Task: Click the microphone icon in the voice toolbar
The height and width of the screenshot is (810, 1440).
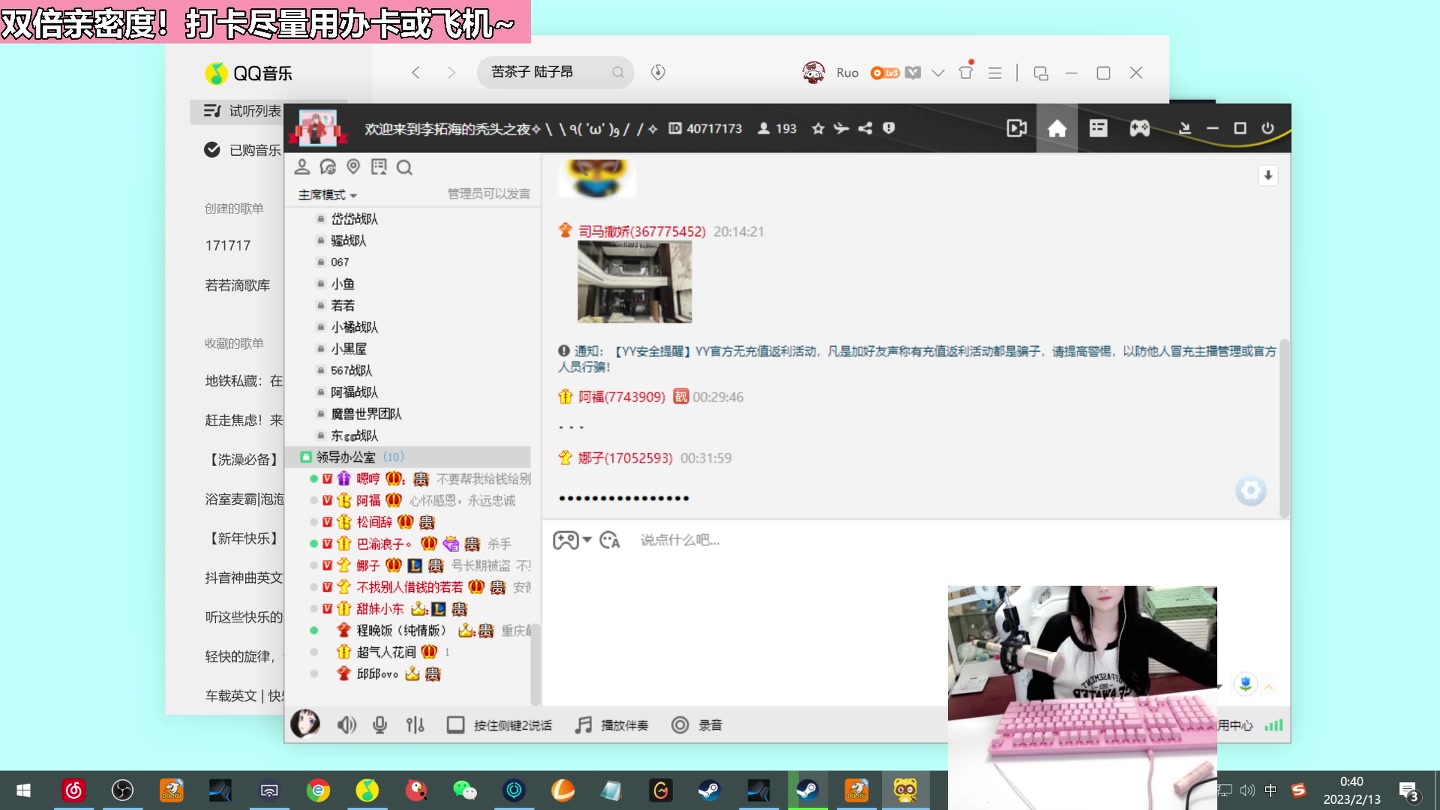Action: [x=379, y=724]
